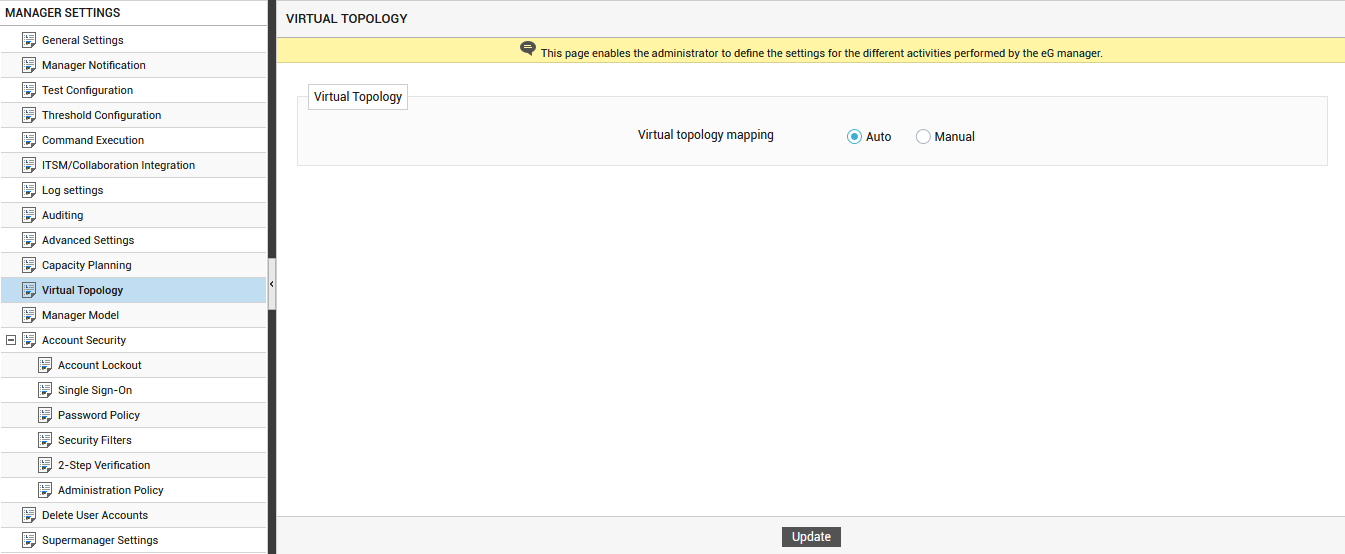Open Manager Model settings
Screen dimensions: 1345x554
click(80, 315)
